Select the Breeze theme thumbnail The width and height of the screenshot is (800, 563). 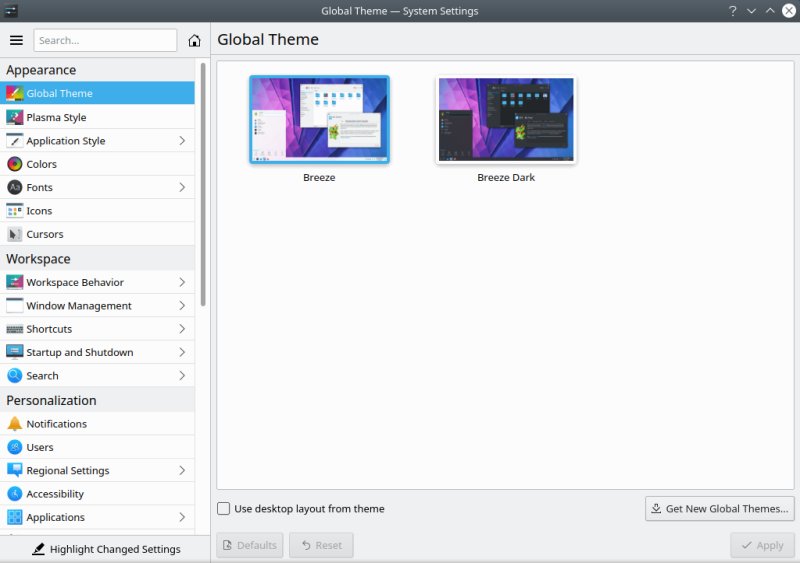[319, 119]
